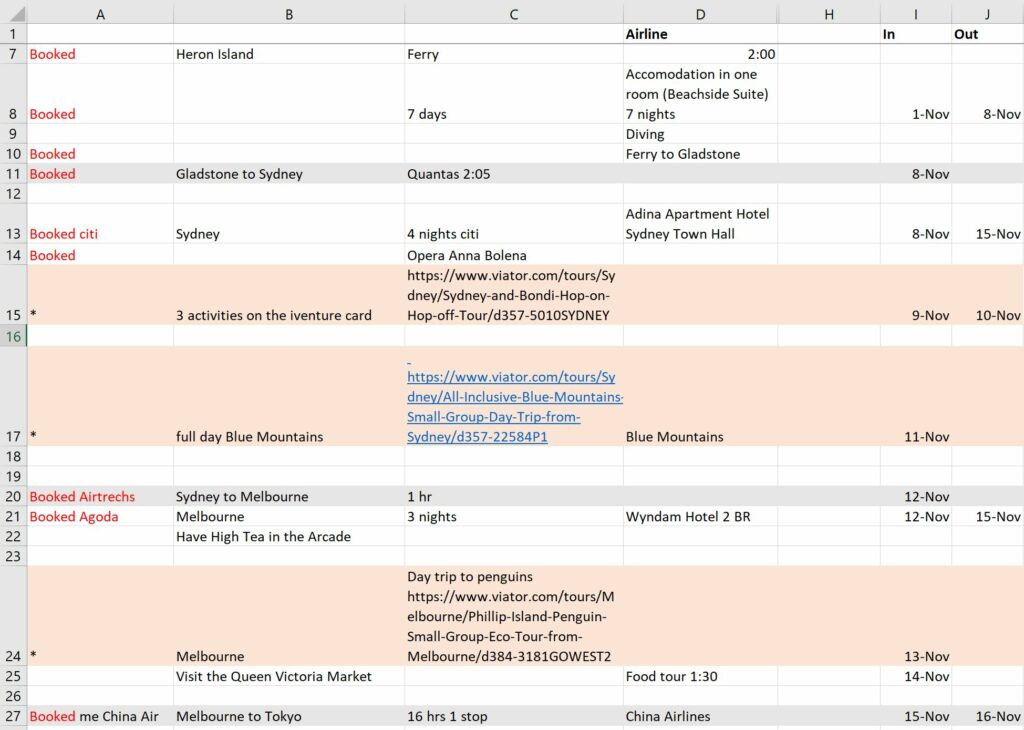Select the '12-Nov' cell in row 20
This screenshot has width=1024, height=730.
click(x=916, y=496)
